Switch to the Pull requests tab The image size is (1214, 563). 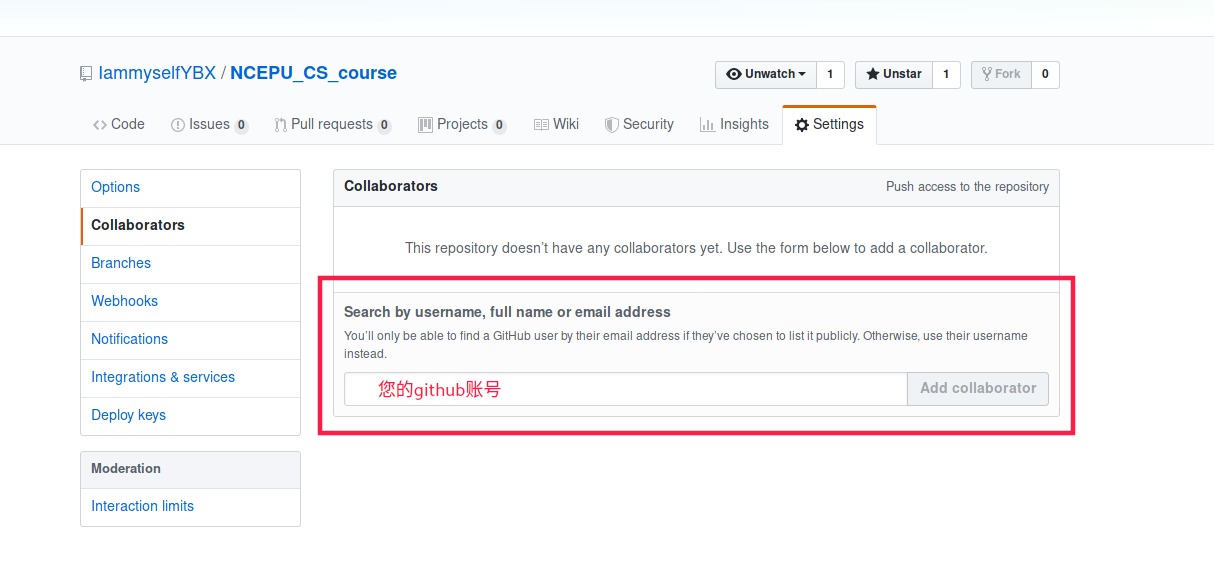click(332, 125)
